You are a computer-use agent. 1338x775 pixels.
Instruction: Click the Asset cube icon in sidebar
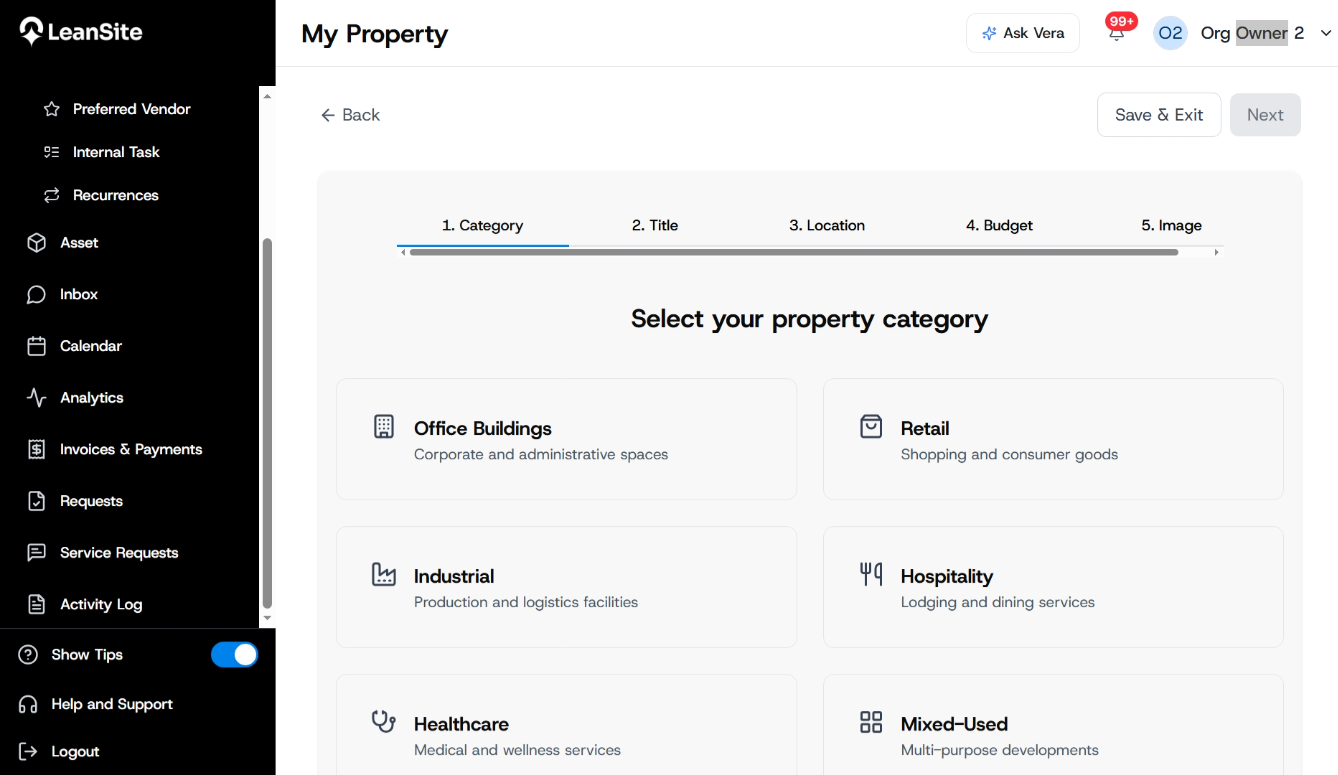click(37, 243)
